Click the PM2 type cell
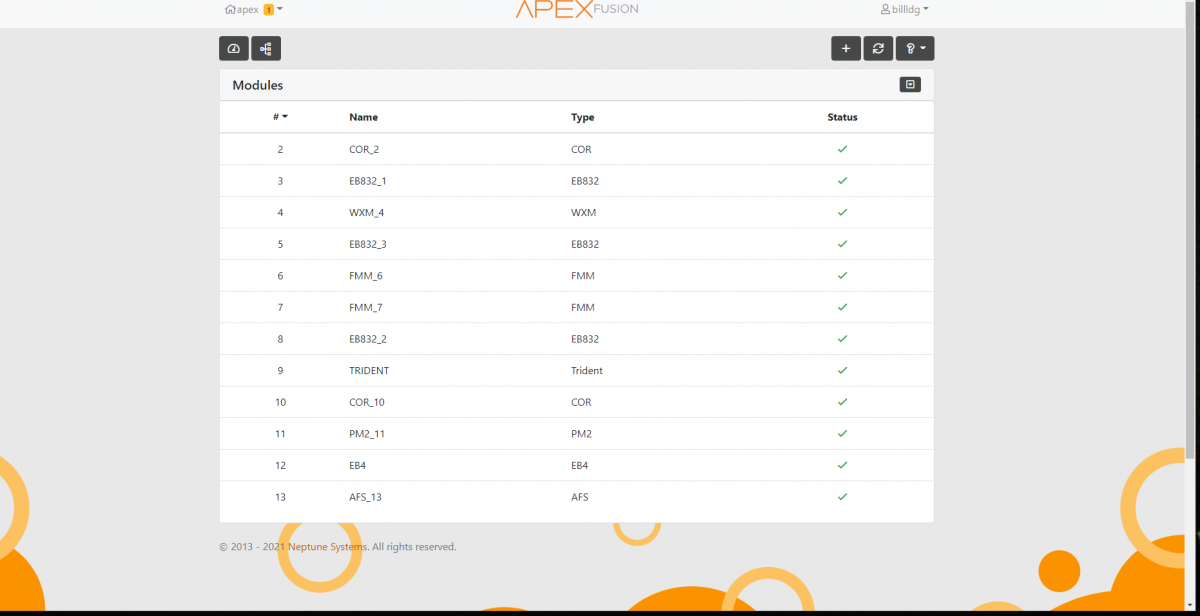 pos(581,434)
